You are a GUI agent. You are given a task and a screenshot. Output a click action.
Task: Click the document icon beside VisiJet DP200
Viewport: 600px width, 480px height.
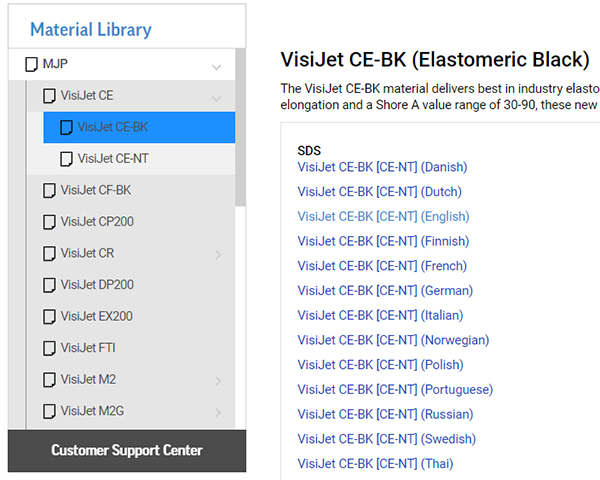pos(49,285)
